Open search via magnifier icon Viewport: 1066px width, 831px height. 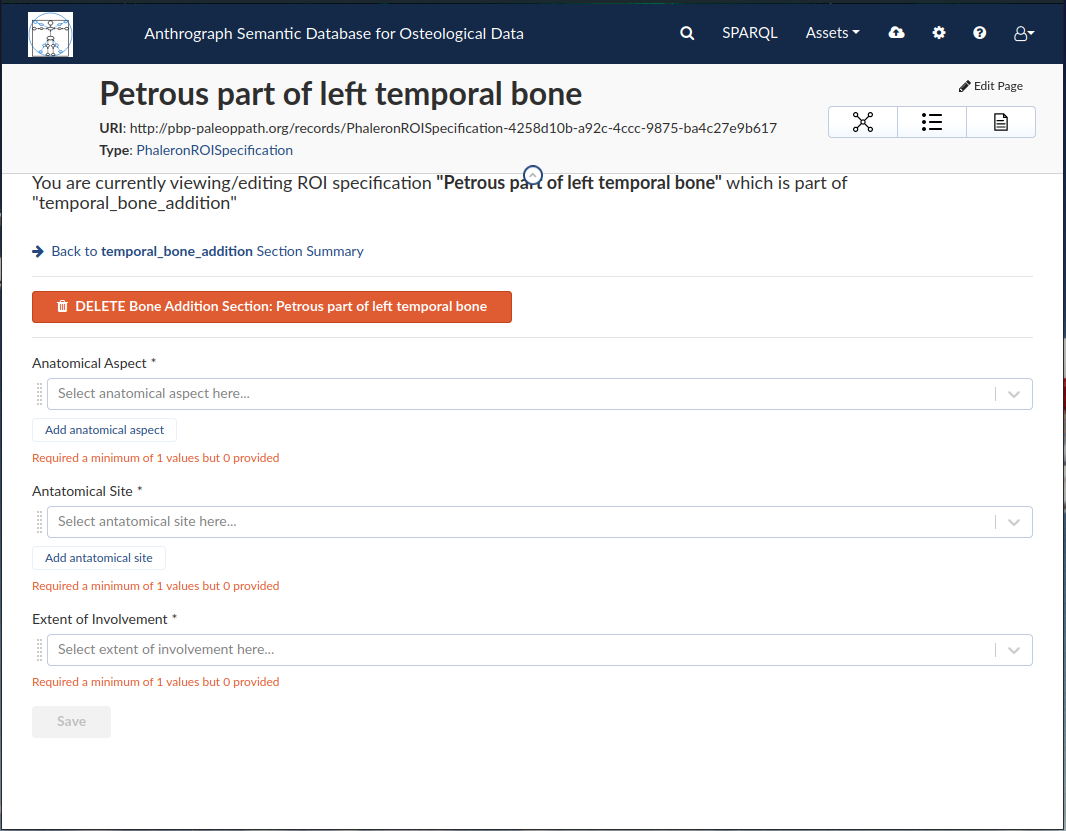pos(687,33)
